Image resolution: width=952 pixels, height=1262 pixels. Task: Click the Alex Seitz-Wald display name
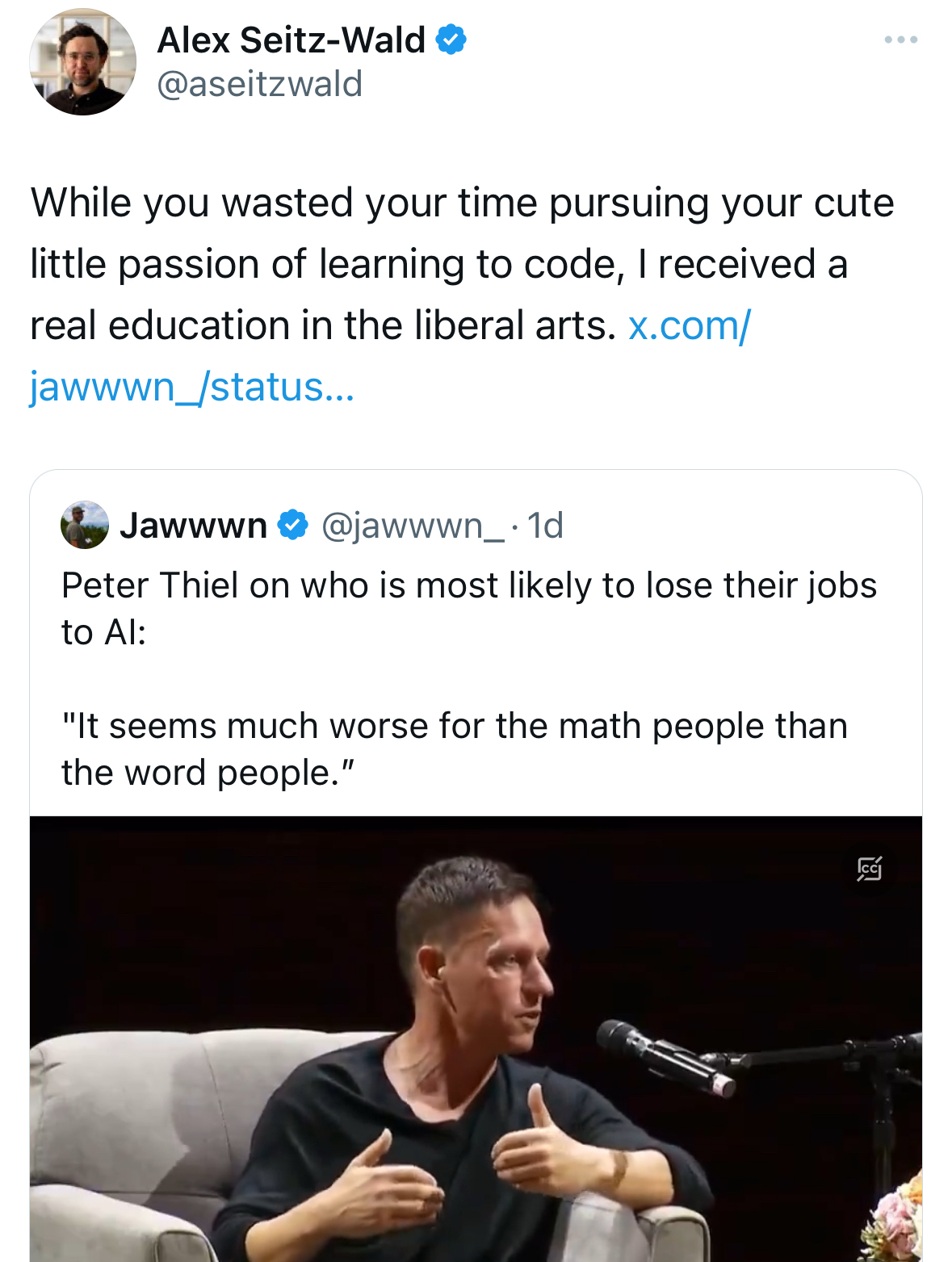[x=291, y=40]
